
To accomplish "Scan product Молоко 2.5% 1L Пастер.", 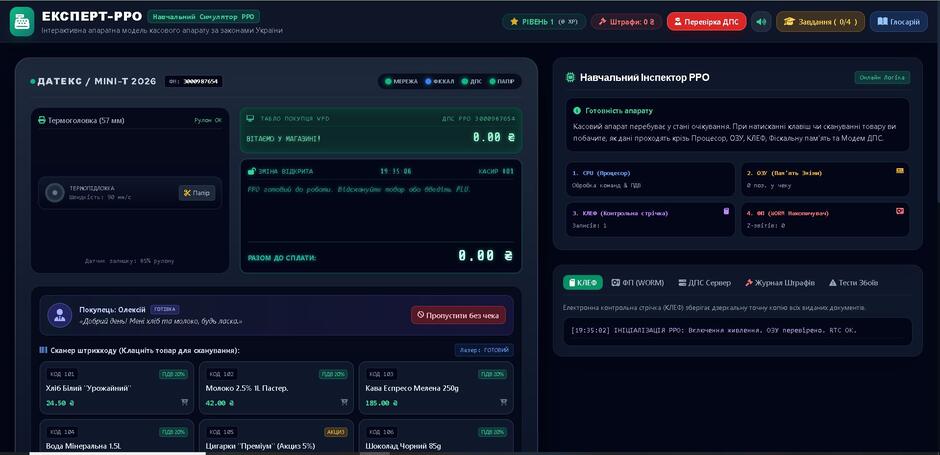I will pos(276,388).
